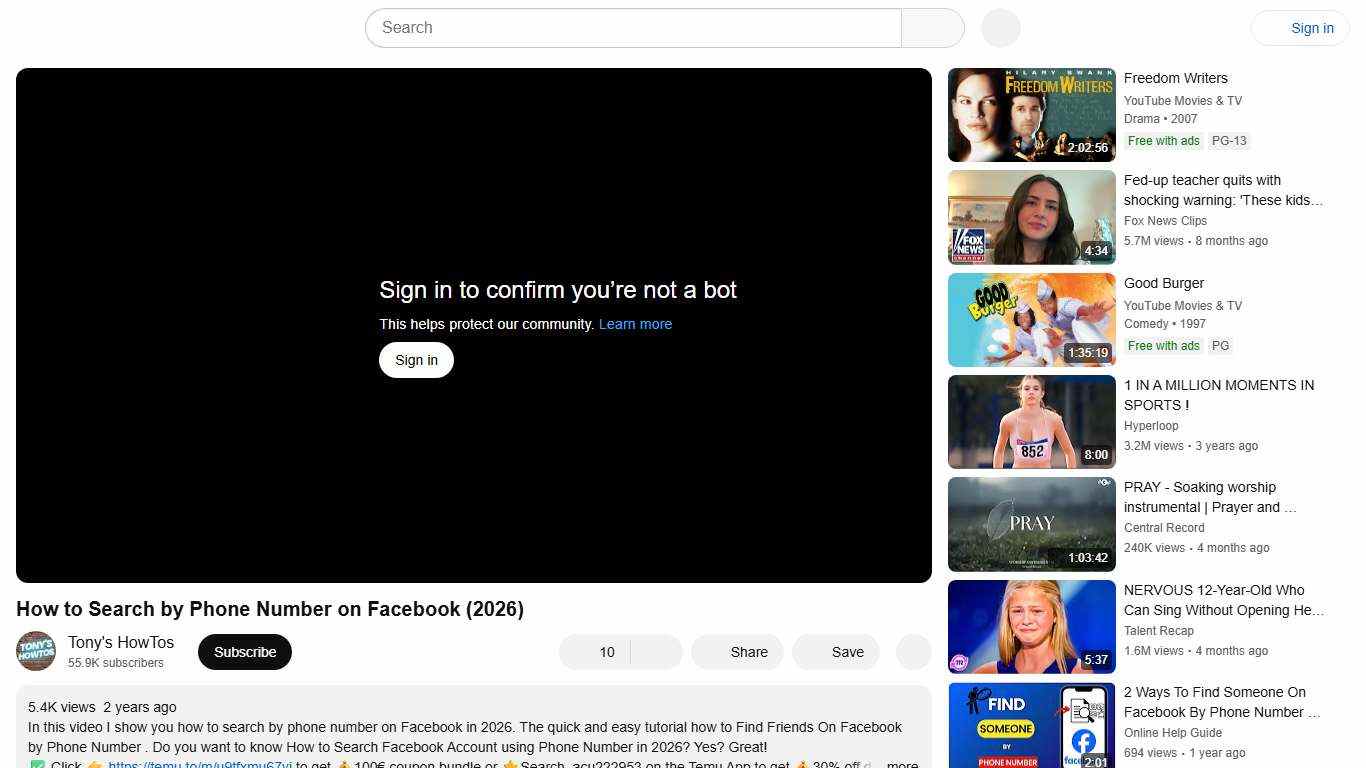Open the 2 Ways To Find Someone thumbnail
Viewport: 1366px width, 768px height.
coord(1031,725)
